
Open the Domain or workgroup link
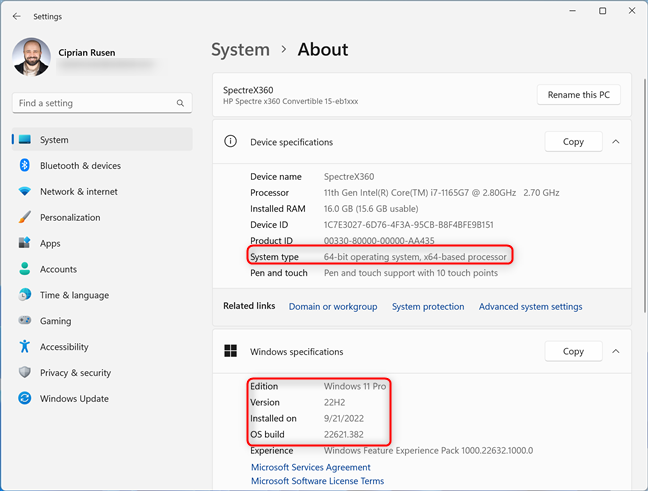pos(332,307)
